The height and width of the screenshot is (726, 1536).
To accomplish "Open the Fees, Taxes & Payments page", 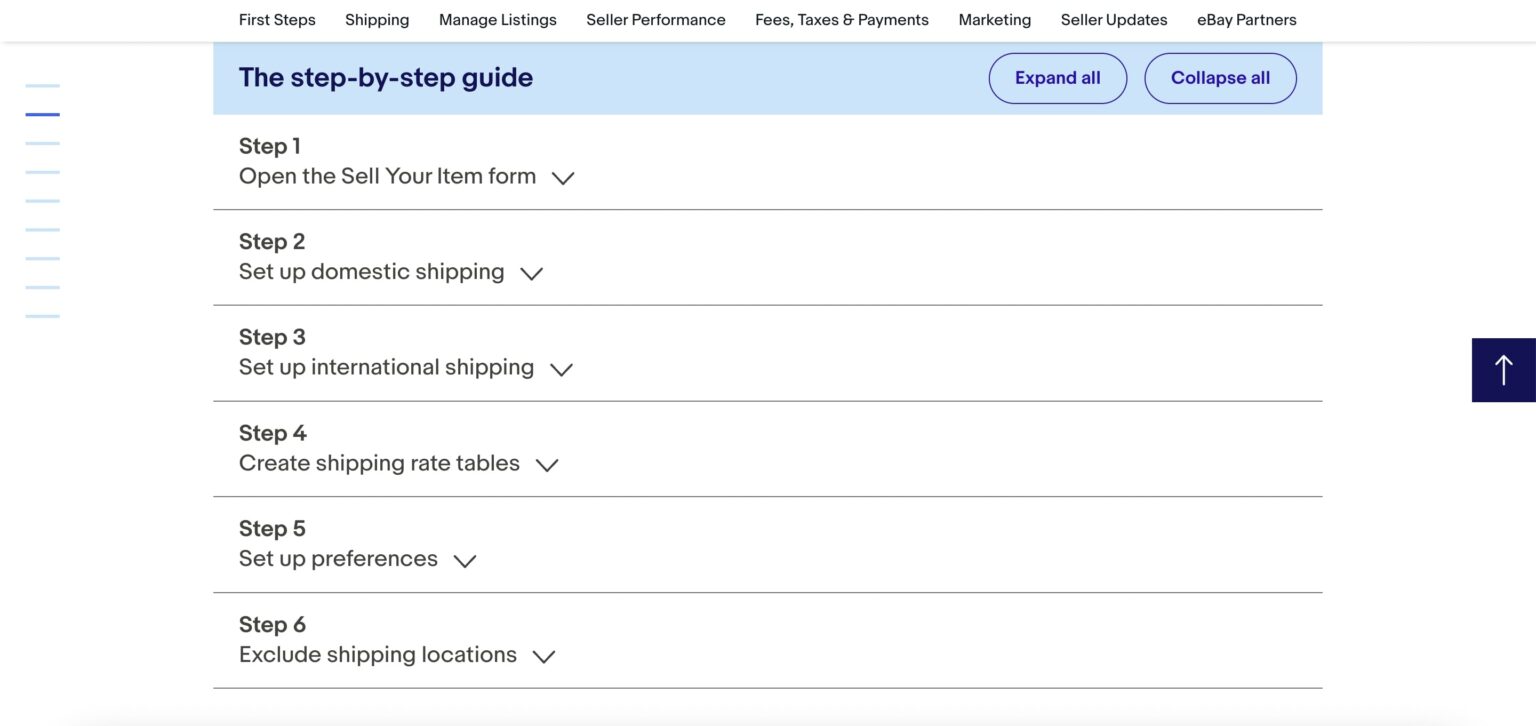I will coord(842,19).
